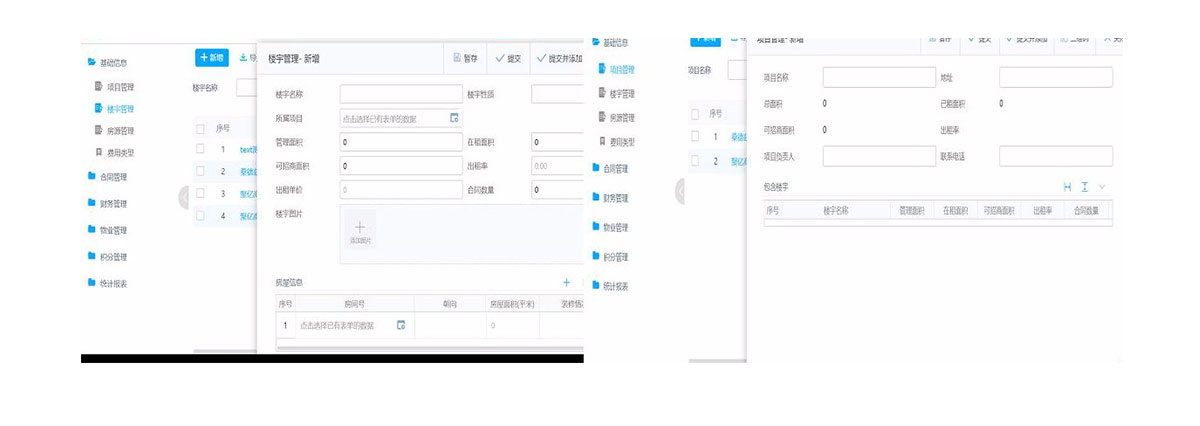Expand 合同管理 folder in 楼宇管理 window sidebar
The height and width of the screenshot is (426, 1200).
click(107, 177)
